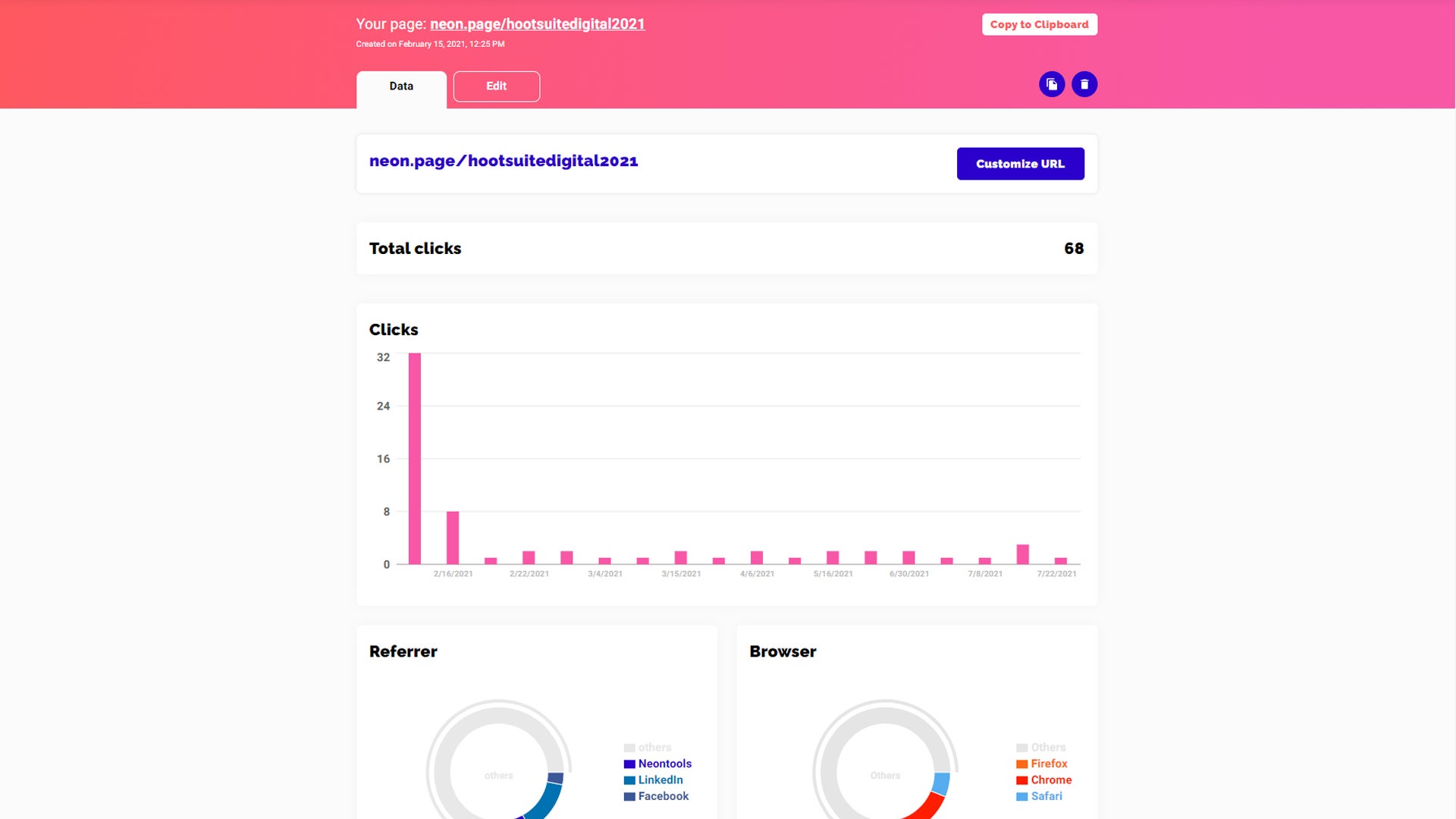Toggle the referrer 'others' legend entry
Screen dimensions: 1456x819
654,748
